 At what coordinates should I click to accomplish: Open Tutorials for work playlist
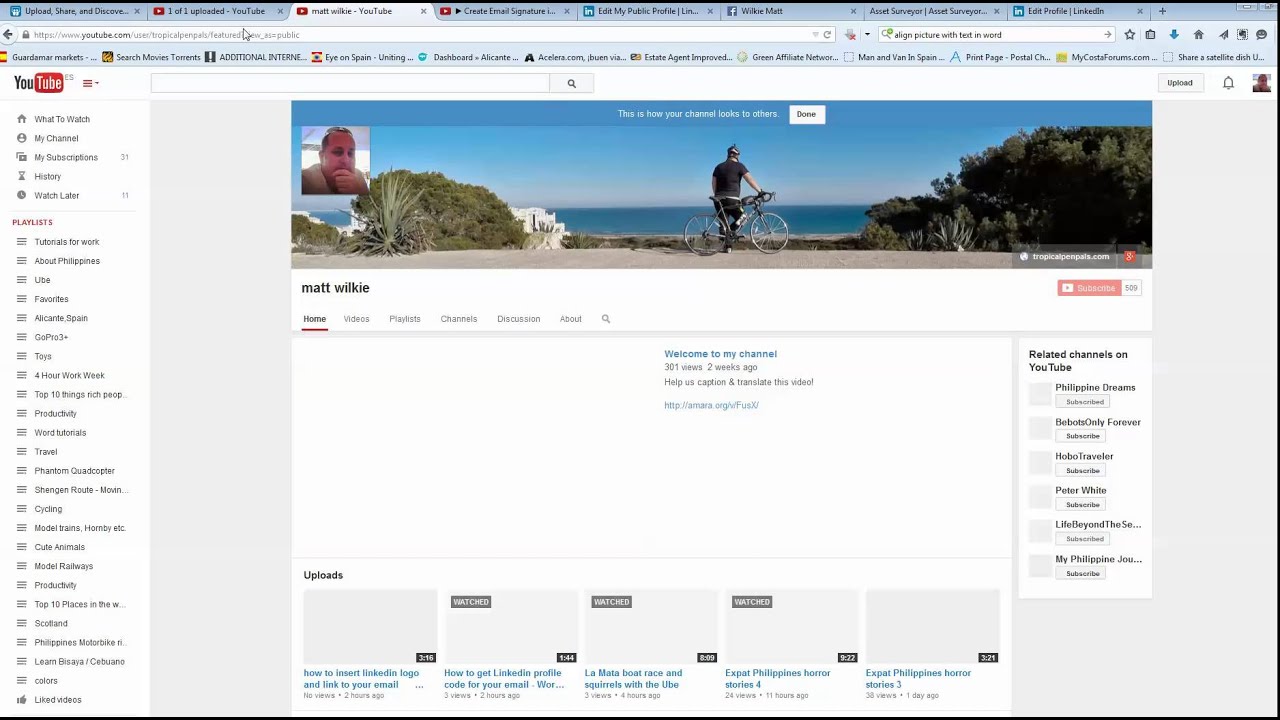(67, 242)
